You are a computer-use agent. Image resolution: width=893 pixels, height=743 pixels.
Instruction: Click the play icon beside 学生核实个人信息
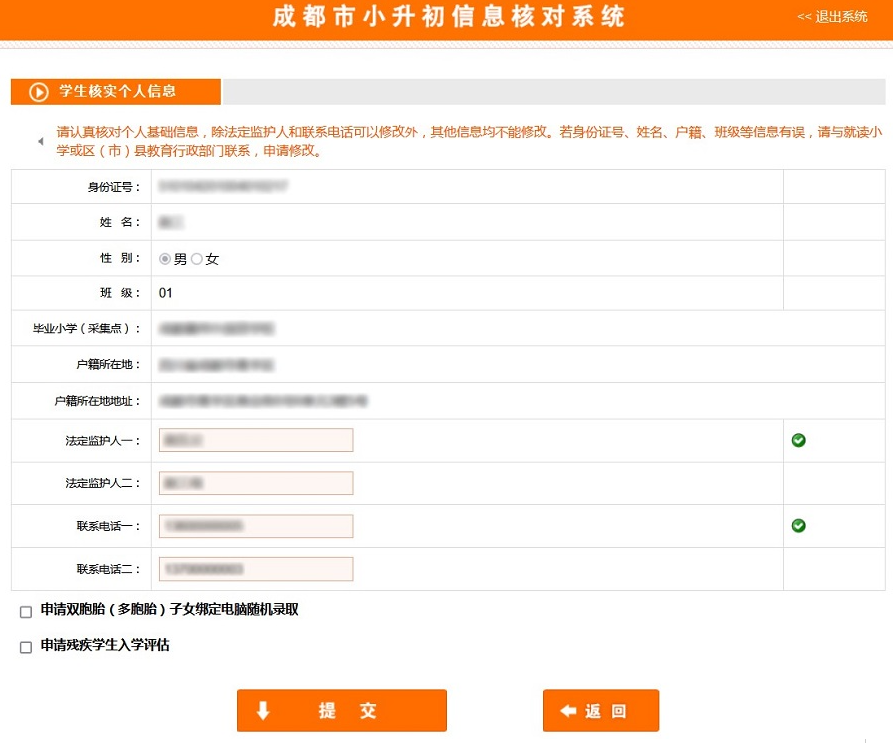pyautogui.click(x=39, y=92)
